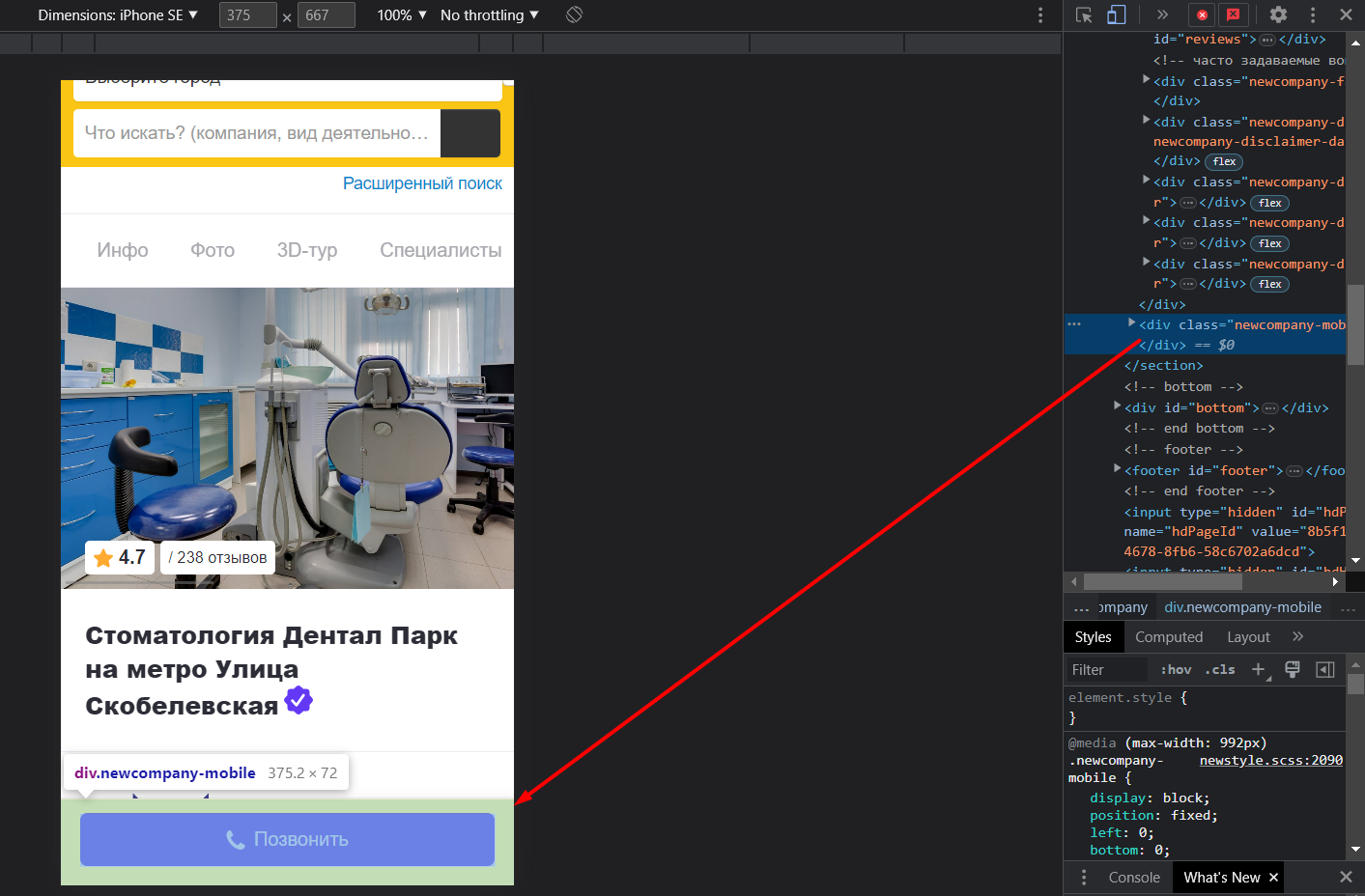The height and width of the screenshot is (896, 1365).
Task: Open the newstyle.scss:2090 source link
Action: click(x=1271, y=761)
